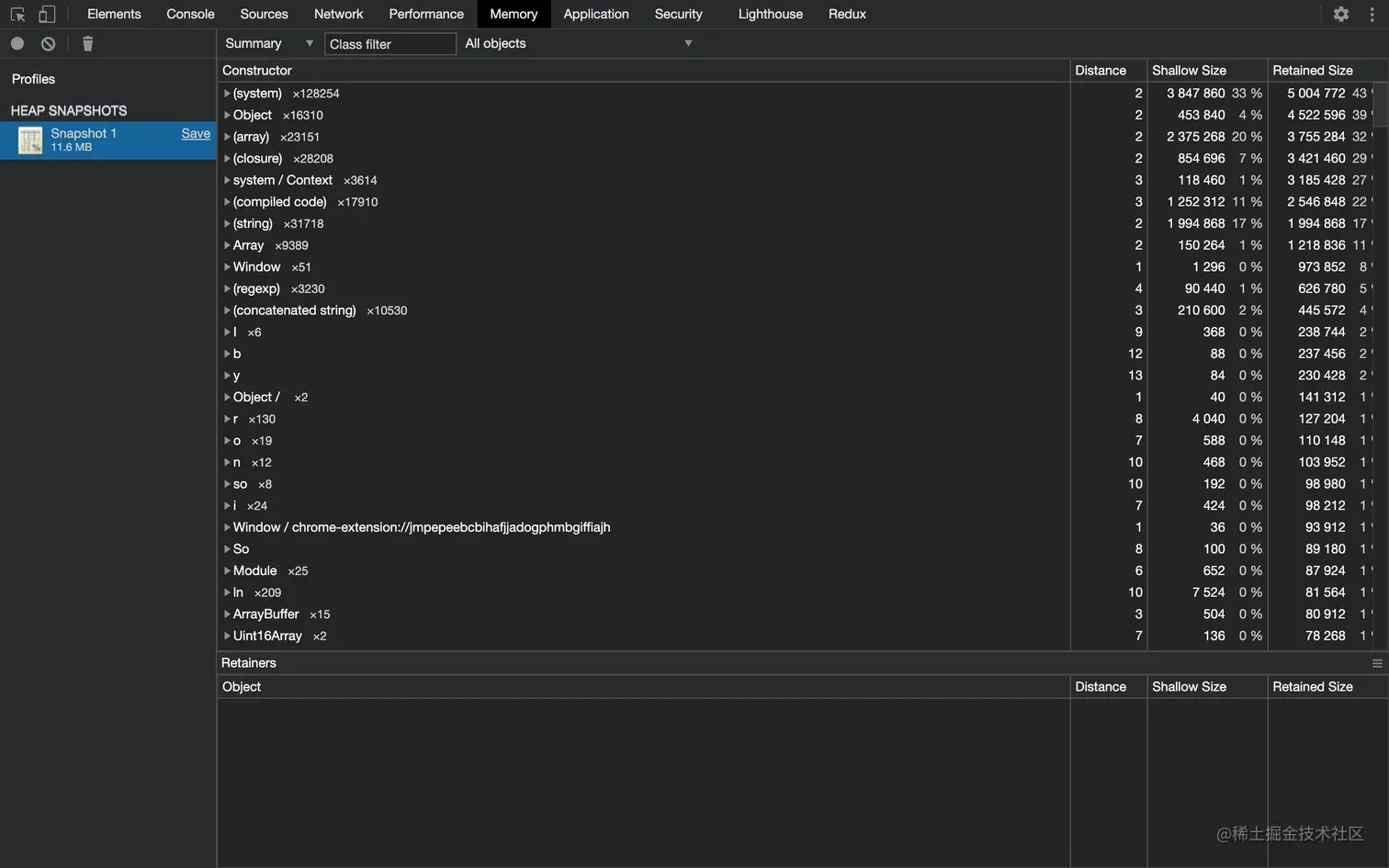
Task: Click the trash collect garbage icon
Action: (x=87, y=43)
